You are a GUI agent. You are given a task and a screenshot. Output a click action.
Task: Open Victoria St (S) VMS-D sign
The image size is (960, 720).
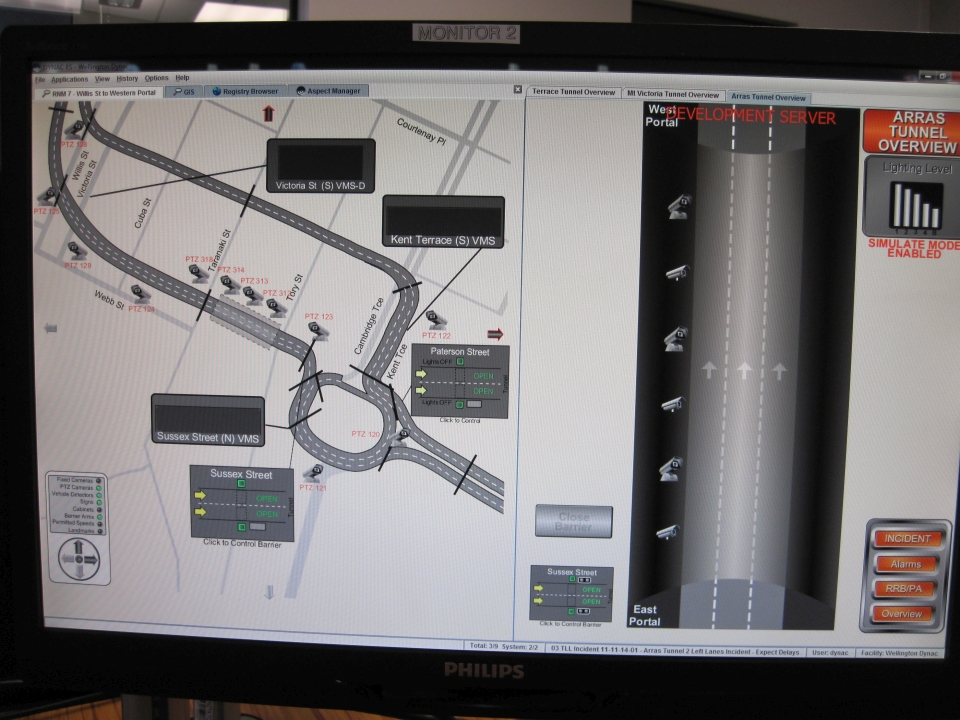tap(321, 166)
